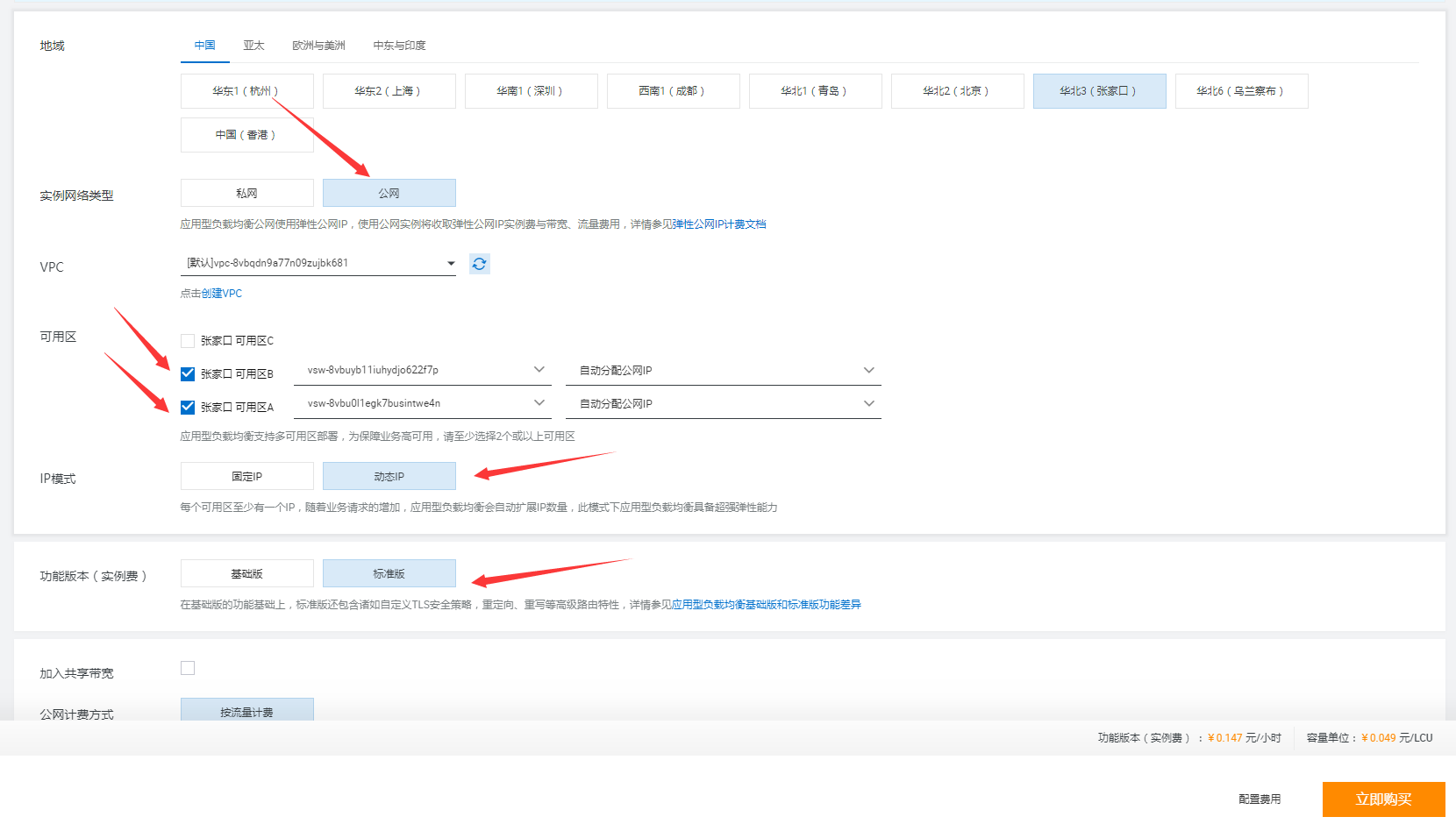
Task: Select region 华北3 (张家口)
Action: pyautogui.click(x=1100, y=91)
